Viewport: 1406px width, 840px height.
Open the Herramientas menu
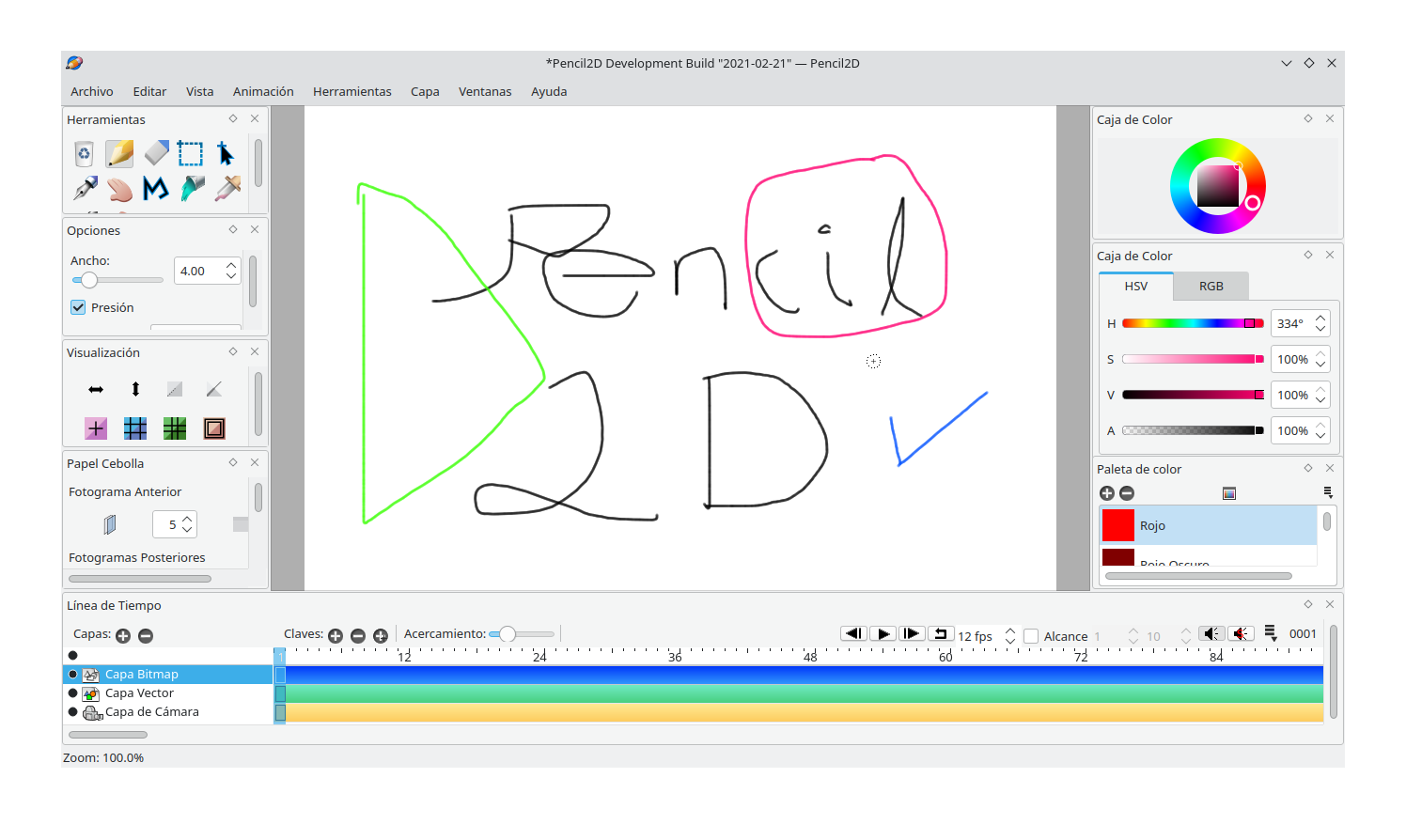click(352, 92)
